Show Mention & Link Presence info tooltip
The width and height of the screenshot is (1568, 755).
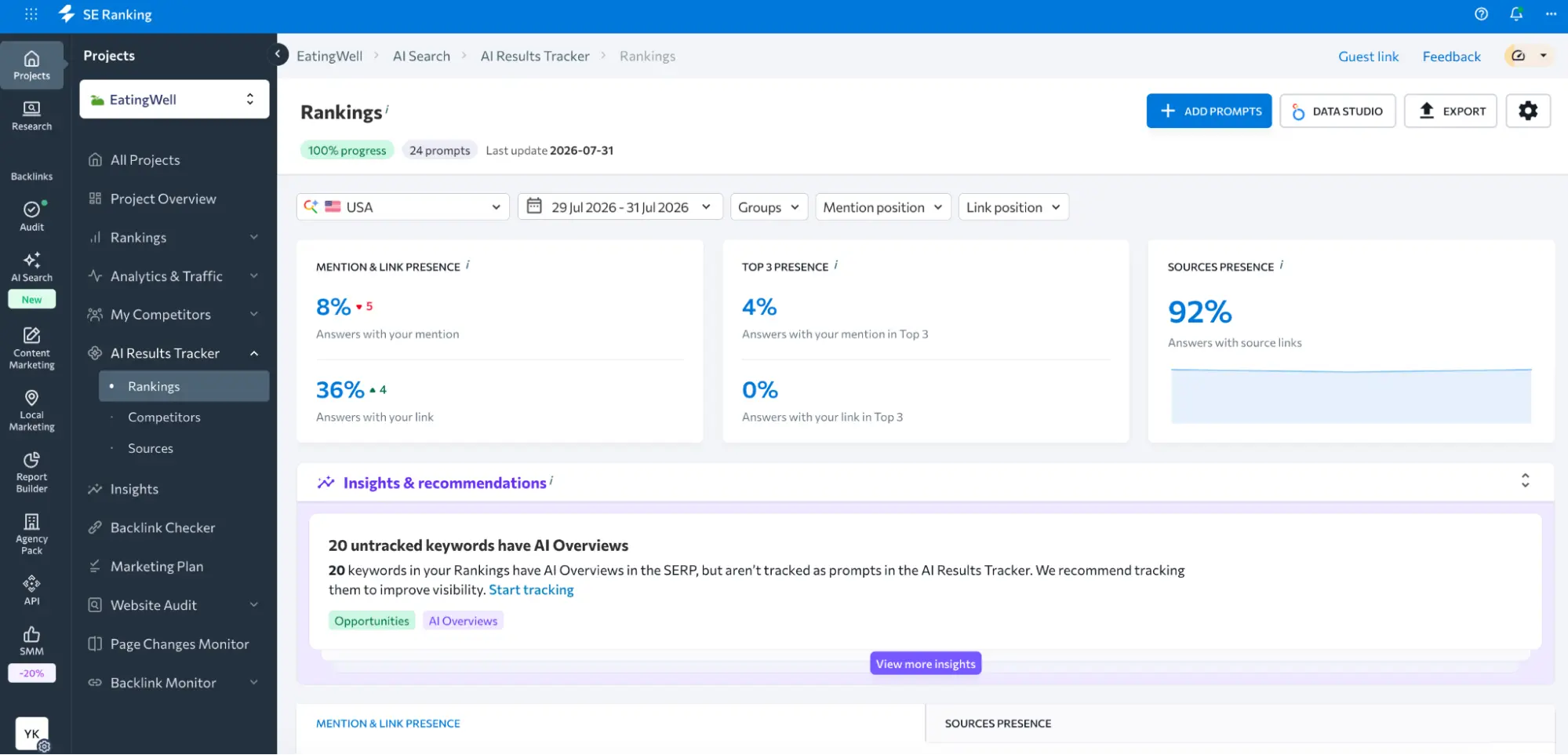point(467,265)
